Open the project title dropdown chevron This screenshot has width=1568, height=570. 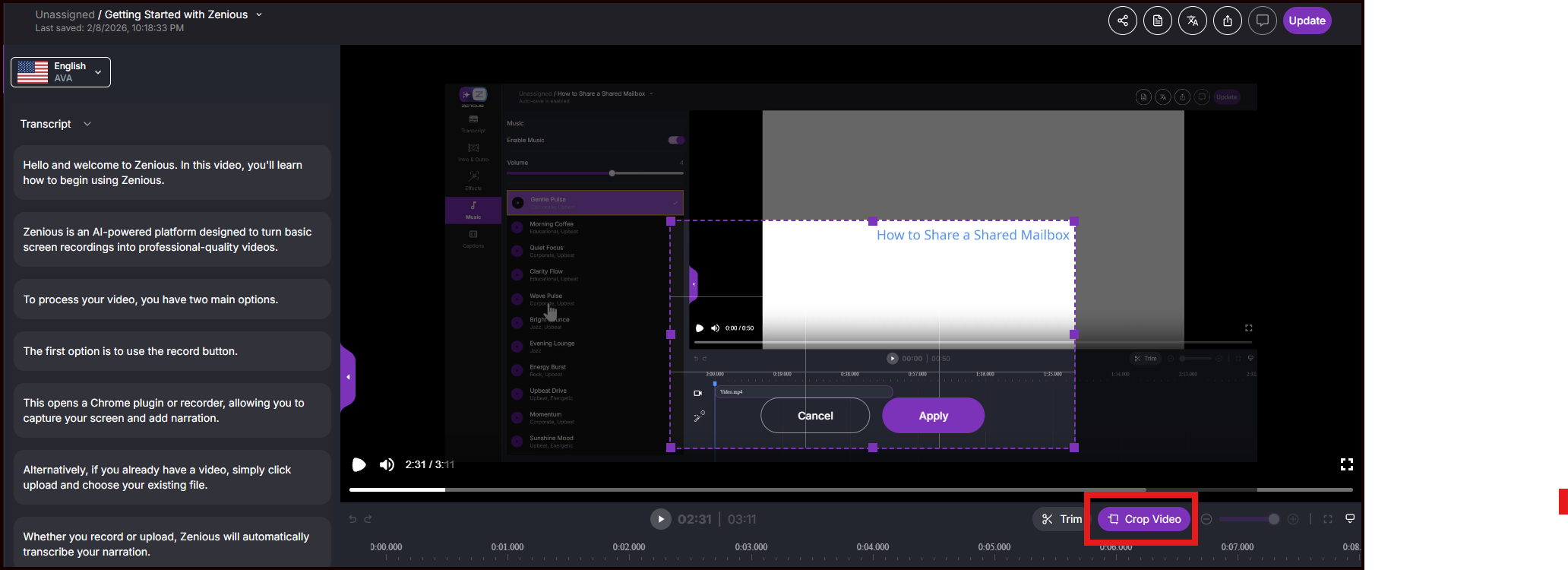tap(259, 14)
